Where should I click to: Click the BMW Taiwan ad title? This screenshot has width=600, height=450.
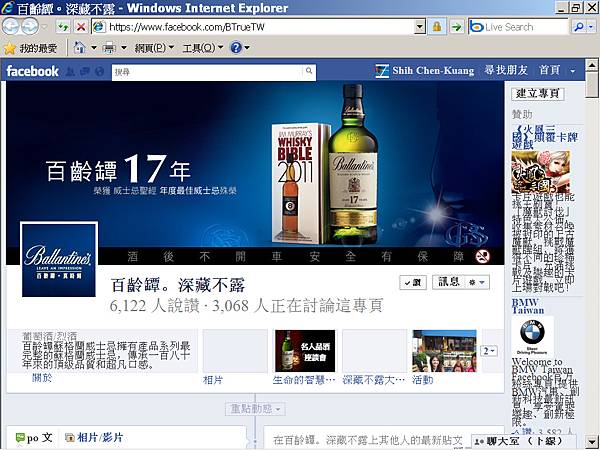tap(528, 306)
